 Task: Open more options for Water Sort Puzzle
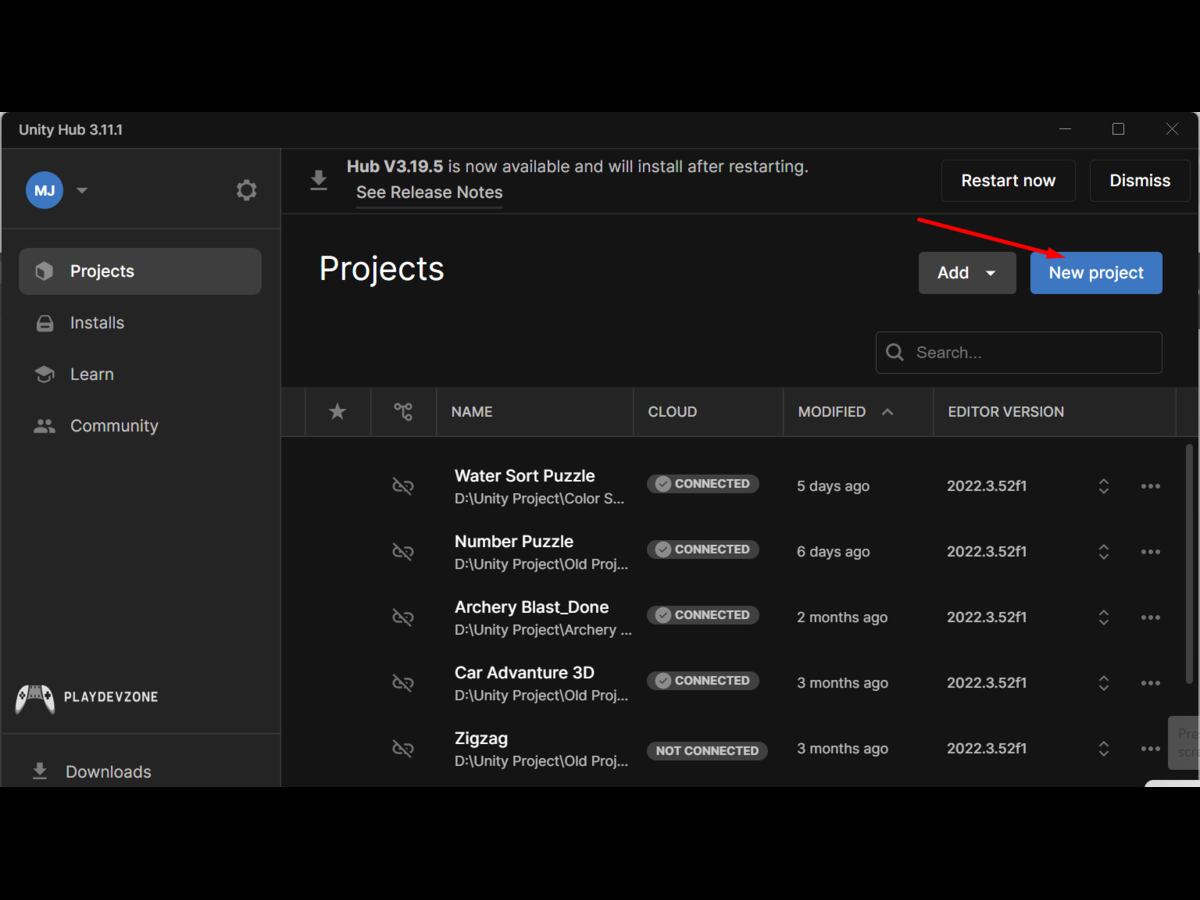[x=1150, y=486]
